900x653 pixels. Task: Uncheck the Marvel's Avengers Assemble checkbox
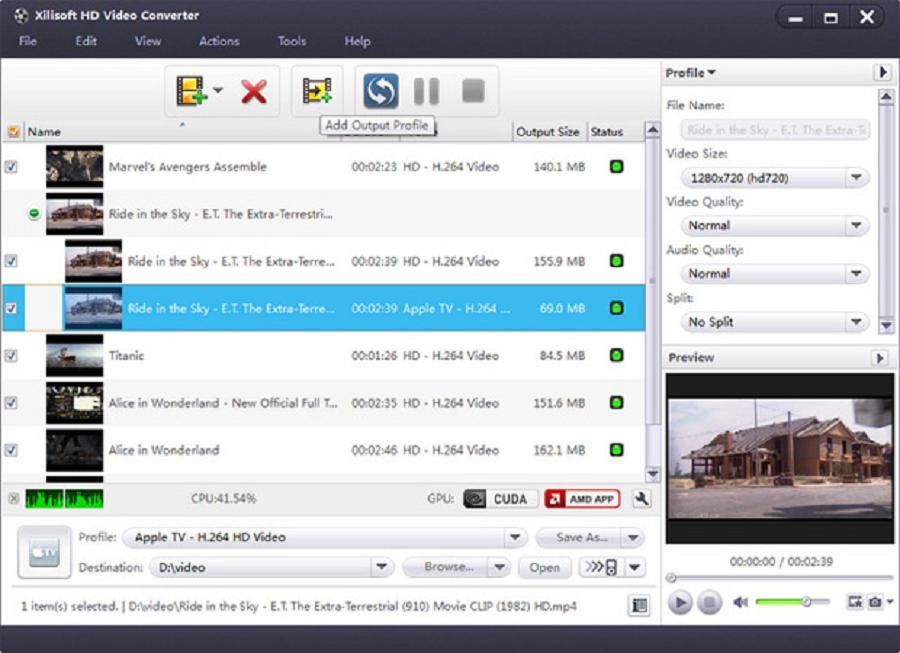(11, 167)
